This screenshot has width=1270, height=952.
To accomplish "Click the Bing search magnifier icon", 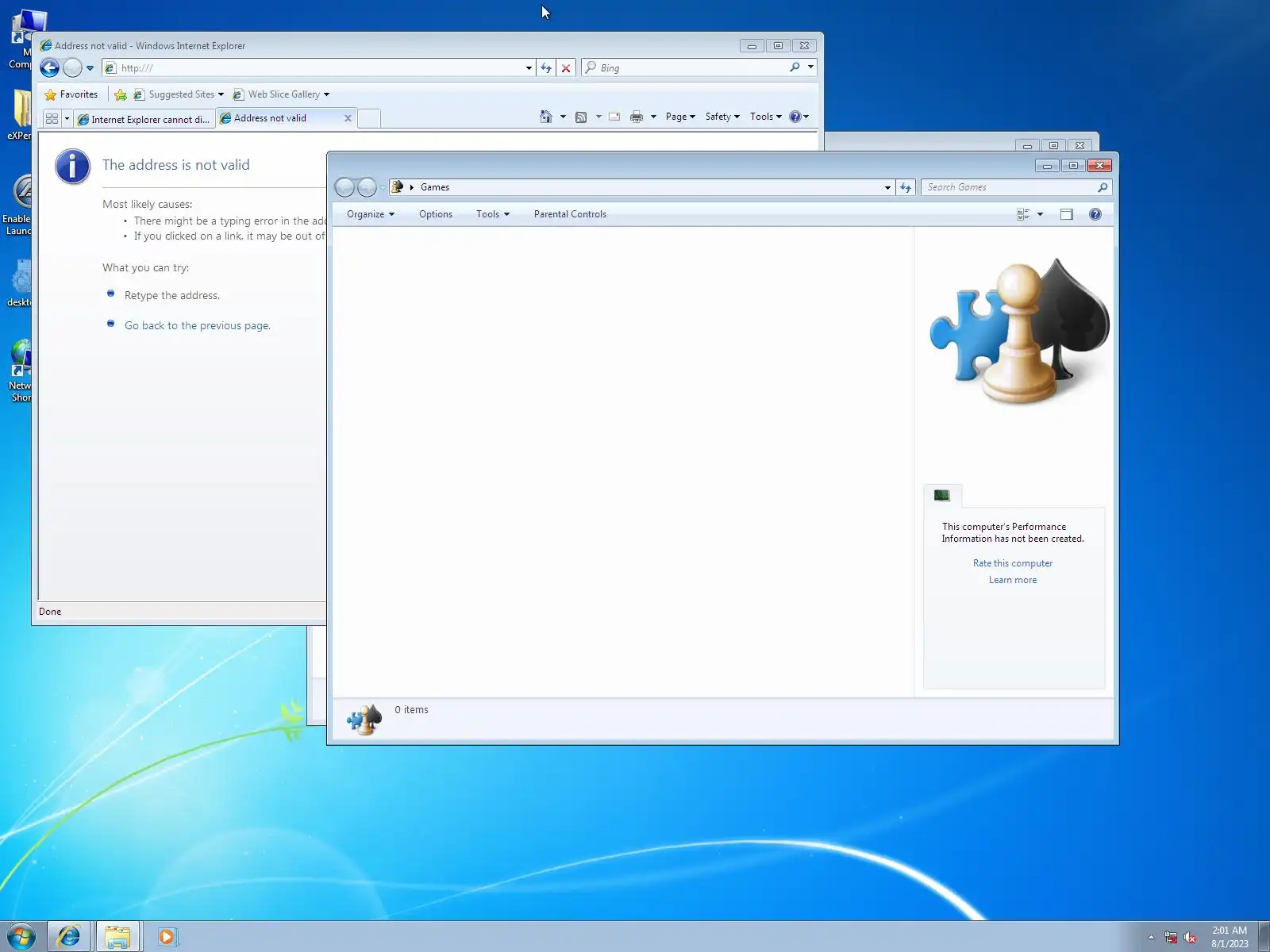I will pyautogui.click(x=795, y=67).
